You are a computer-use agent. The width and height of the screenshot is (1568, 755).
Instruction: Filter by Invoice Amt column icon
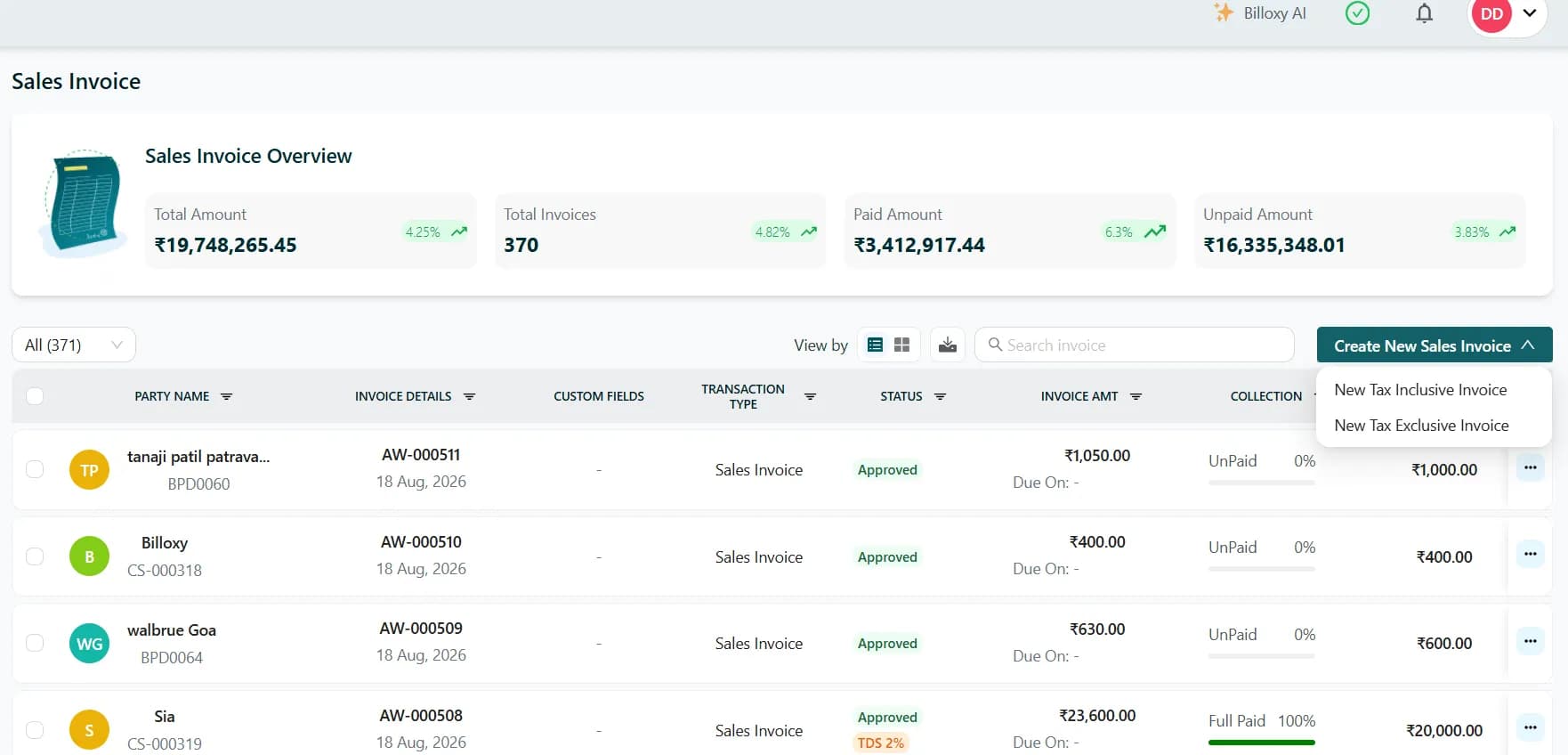pos(1136,396)
